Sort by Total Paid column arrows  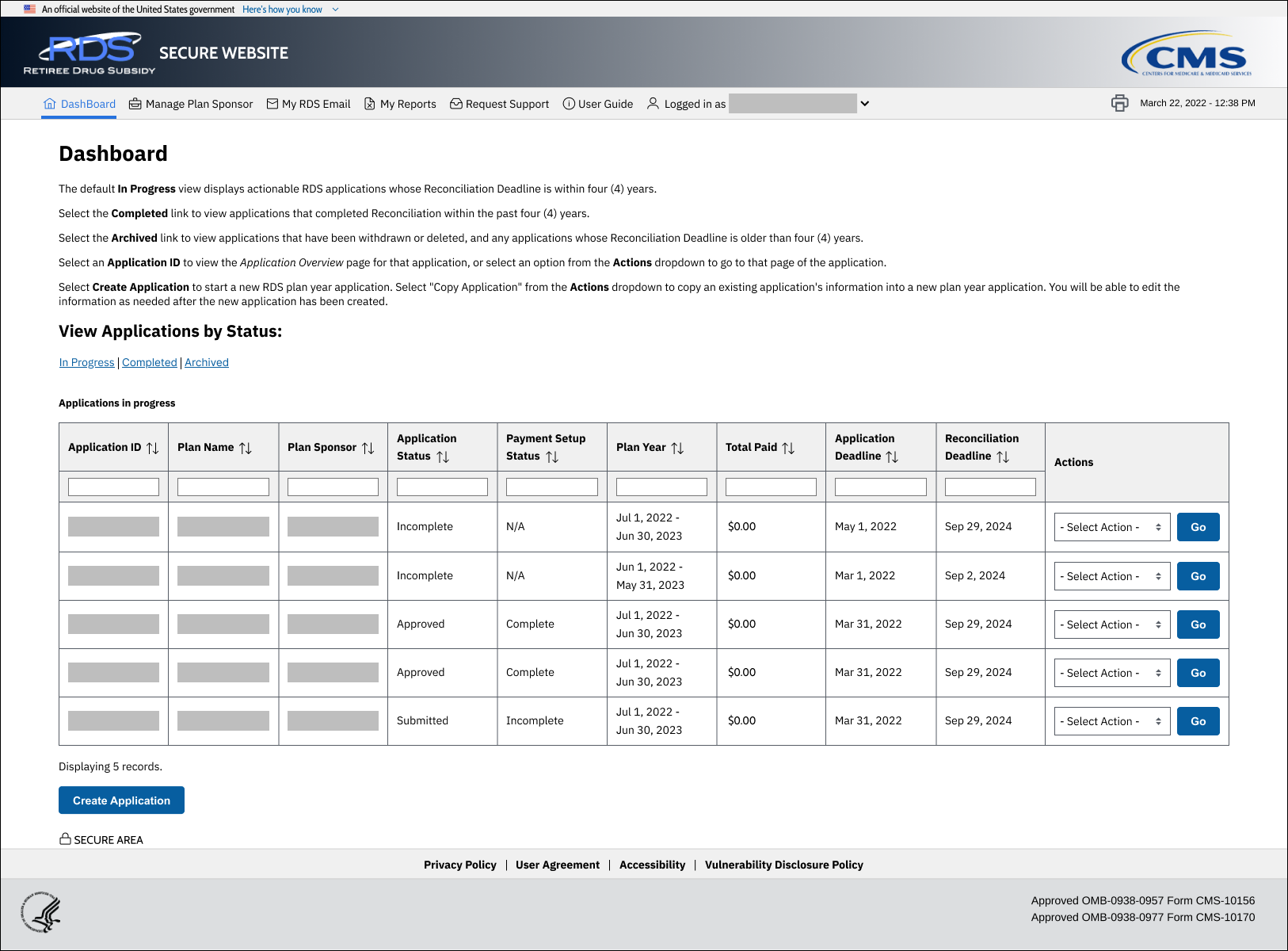[788, 448]
